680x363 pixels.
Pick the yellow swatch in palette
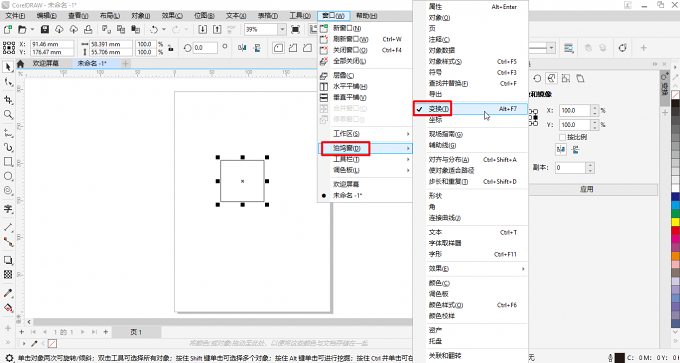tap(675, 222)
